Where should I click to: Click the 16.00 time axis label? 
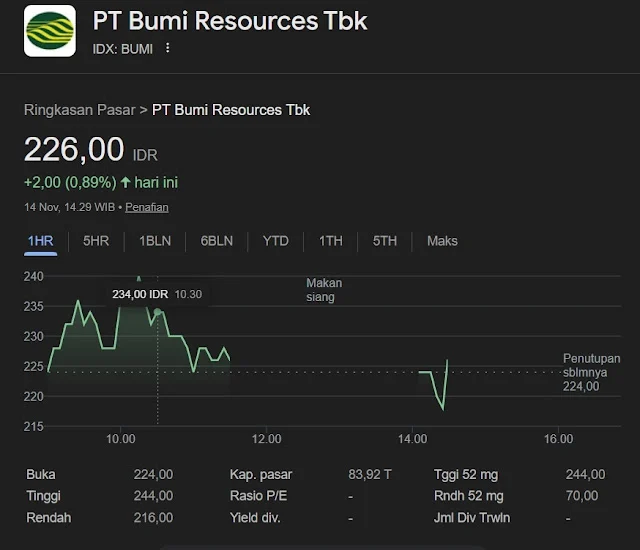[558, 439]
